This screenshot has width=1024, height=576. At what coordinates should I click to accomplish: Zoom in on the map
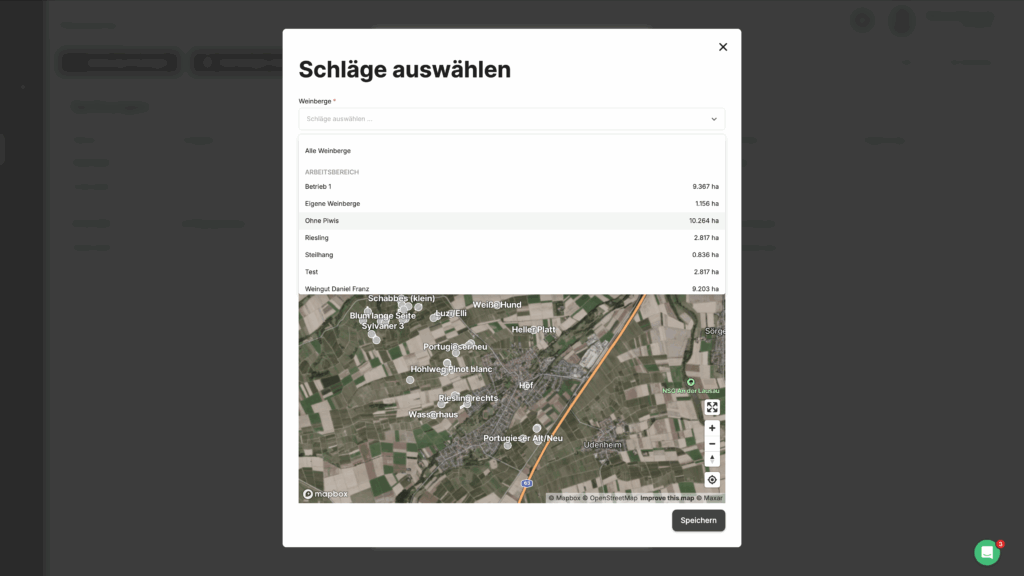[x=712, y=428]
